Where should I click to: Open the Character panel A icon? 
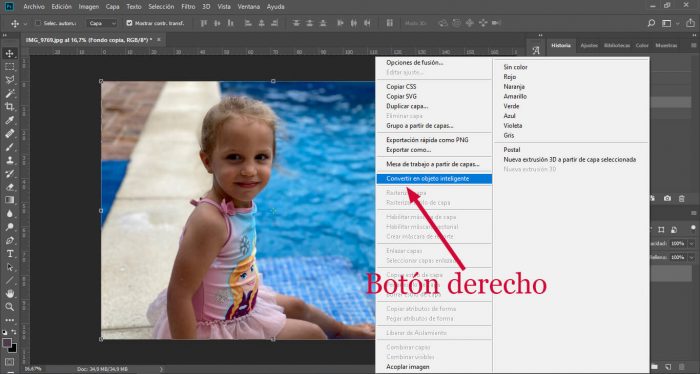pos(536,50)
